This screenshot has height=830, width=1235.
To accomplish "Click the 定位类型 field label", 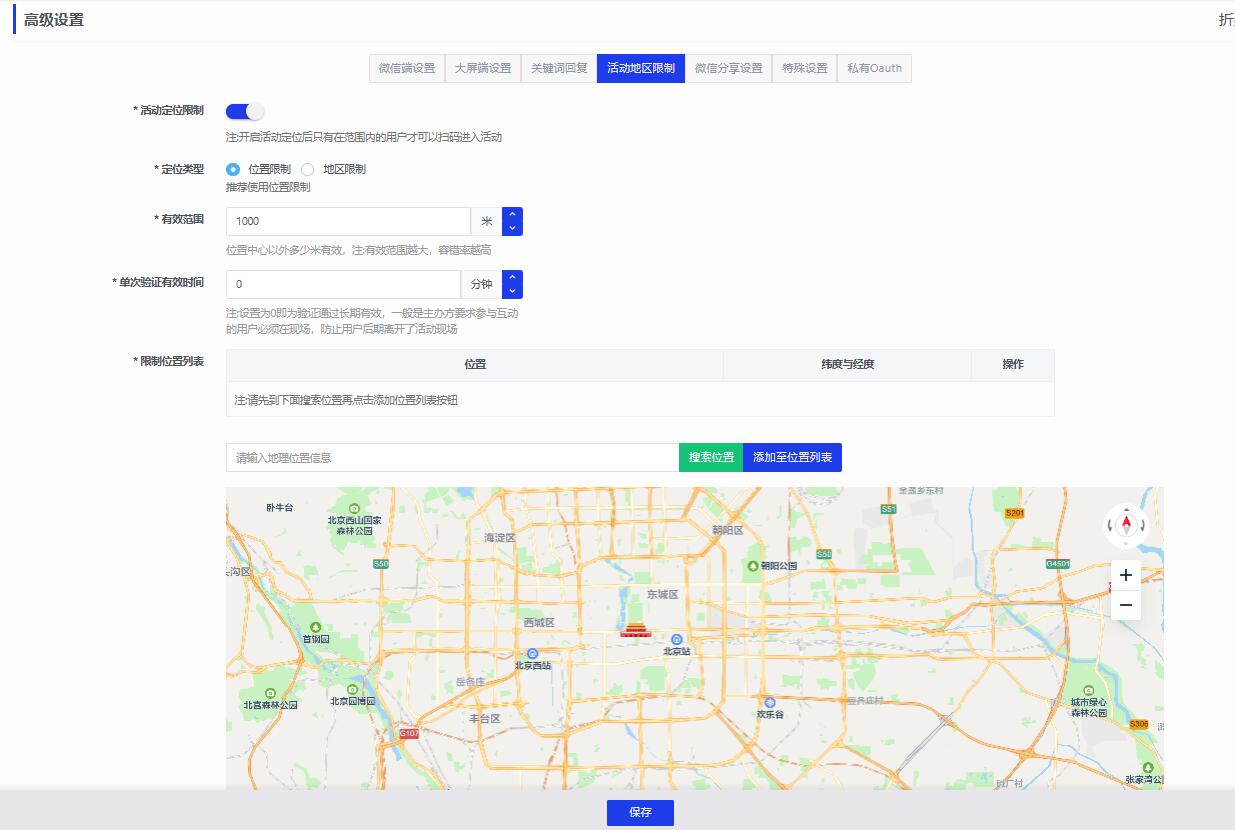I will coord(180,169).
